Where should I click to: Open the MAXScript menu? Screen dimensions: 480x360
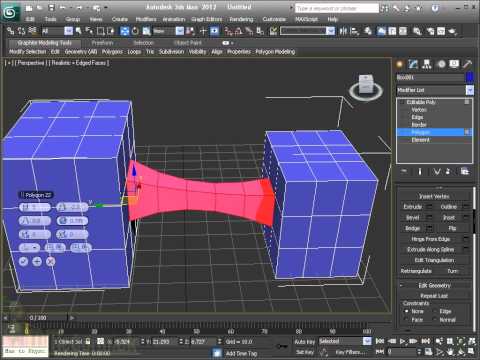pyautogui.click(x=306, y=19)
